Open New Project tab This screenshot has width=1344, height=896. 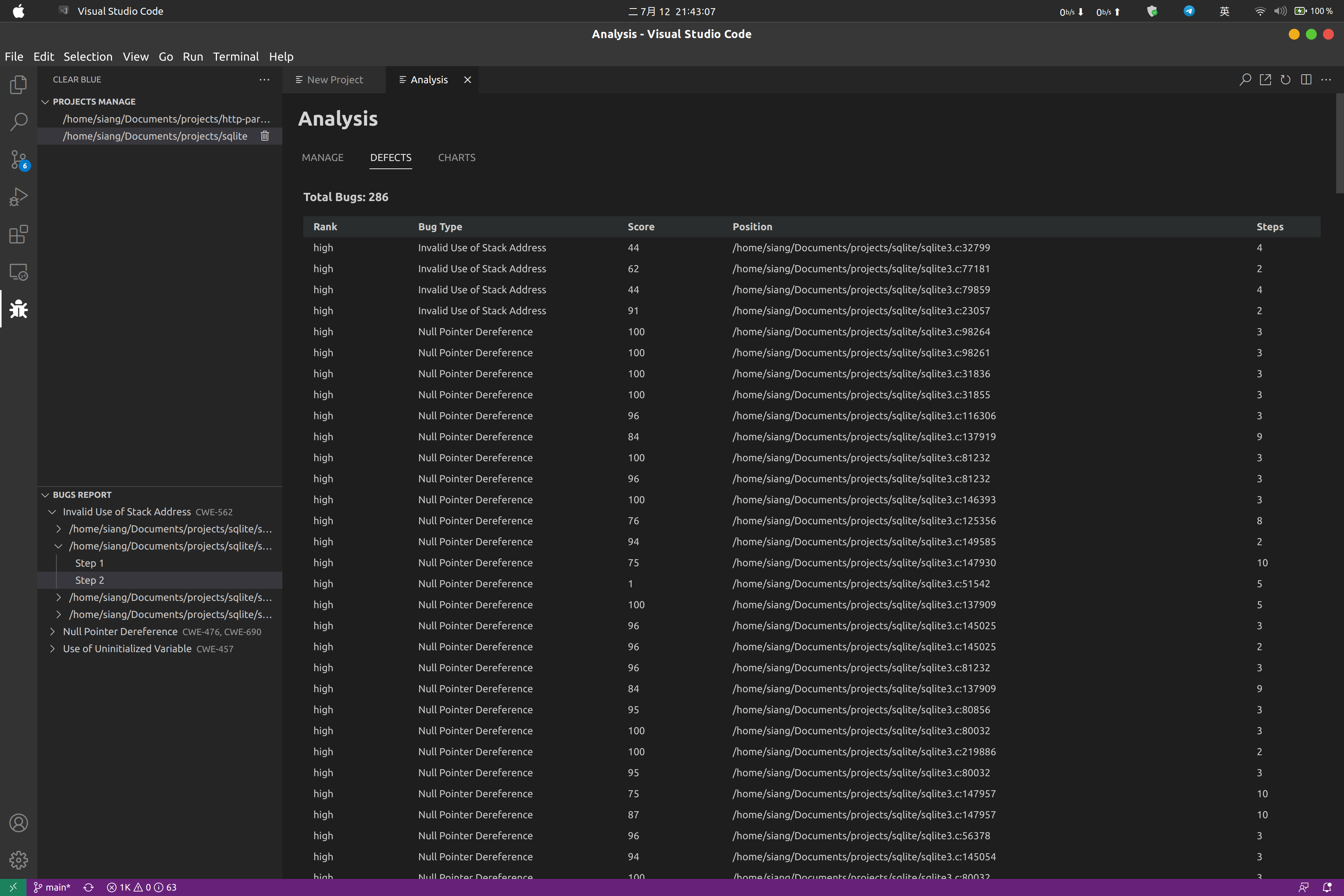point(335,79)
